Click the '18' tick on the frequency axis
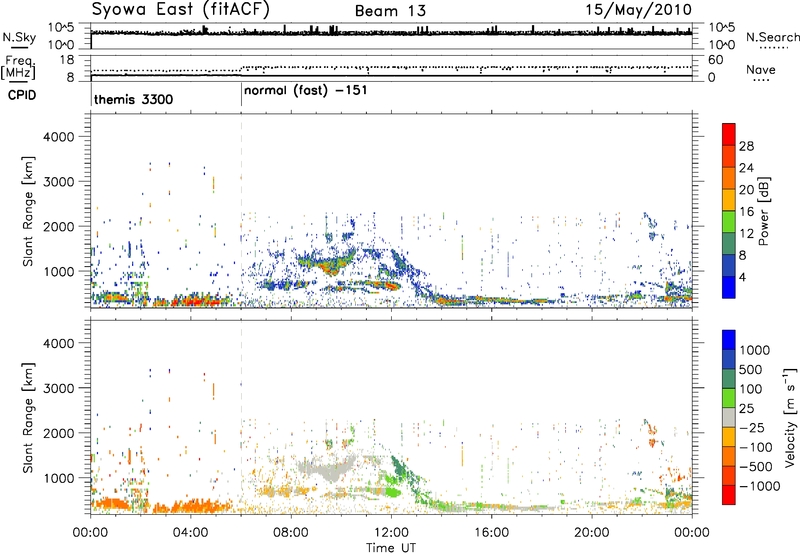The width and height of the screenshot is (800, 554). 67,60
